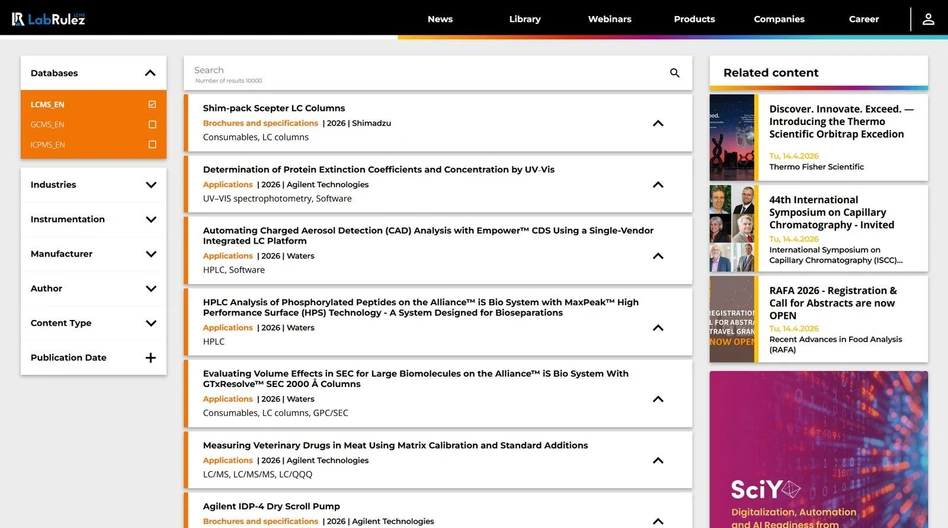Screen dimensions: 948x528
Task: Open the News menu item
Action: point(440,19)
